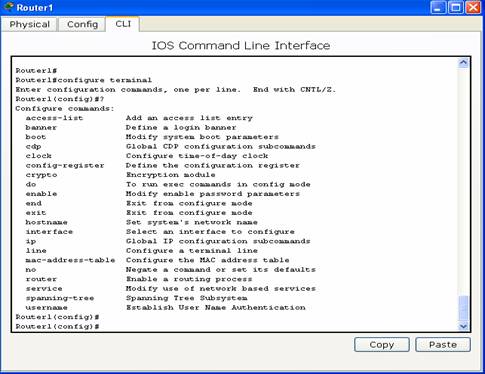The height and width of the screenshot is (374, 485).
Task: Click the 'service' command text
Action: pos(44,289)
